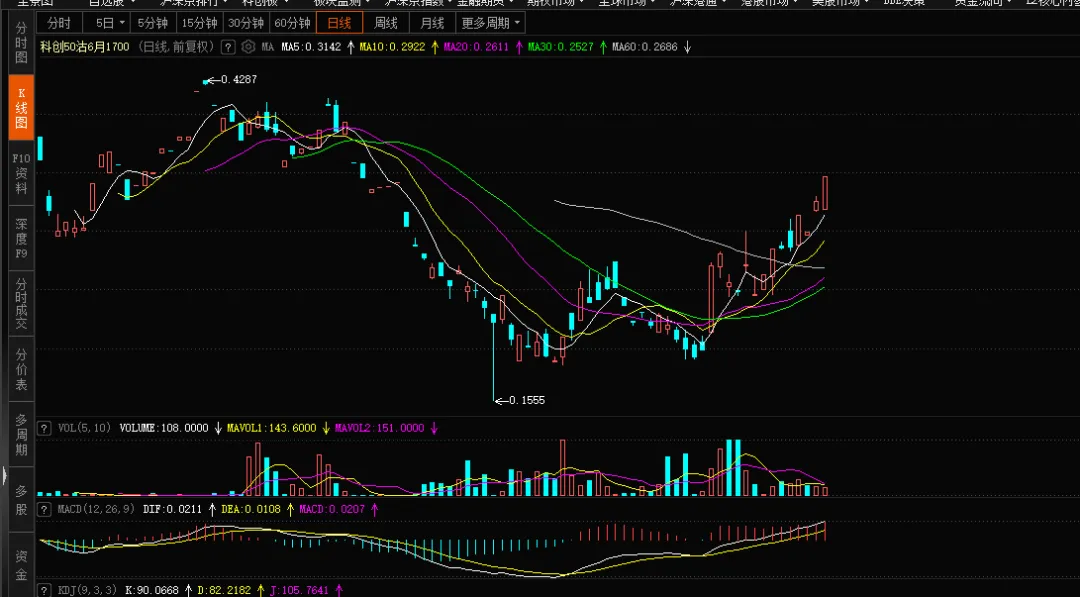Click the J:105.7641 value
This screenshot has height=597, width=1080.
tap(300, 590)
